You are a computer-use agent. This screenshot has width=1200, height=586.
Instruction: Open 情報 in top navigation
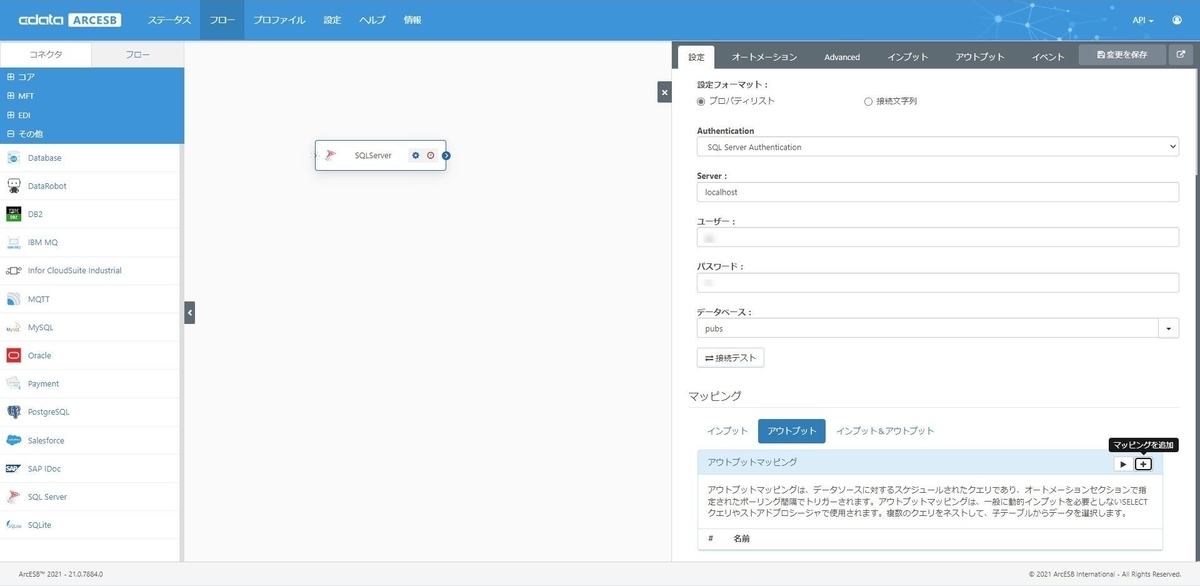pyautogui.click(x=412, y=20)
